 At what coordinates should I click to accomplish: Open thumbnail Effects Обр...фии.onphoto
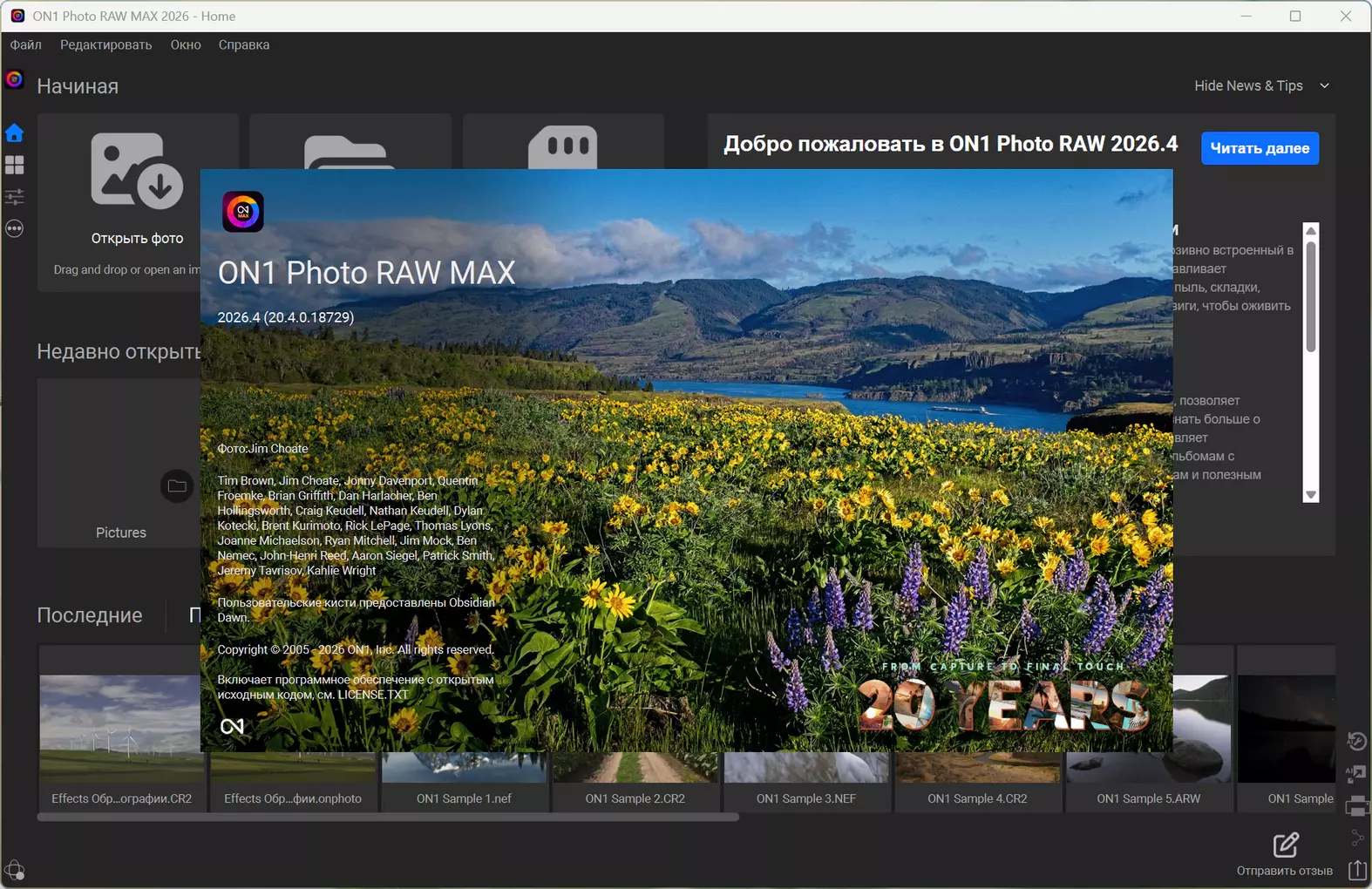tap(293, 783)
